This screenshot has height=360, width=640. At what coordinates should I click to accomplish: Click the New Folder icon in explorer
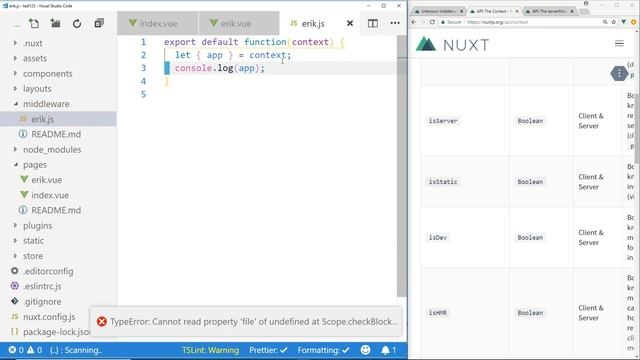pyautogui.click(x=56, y=23)
